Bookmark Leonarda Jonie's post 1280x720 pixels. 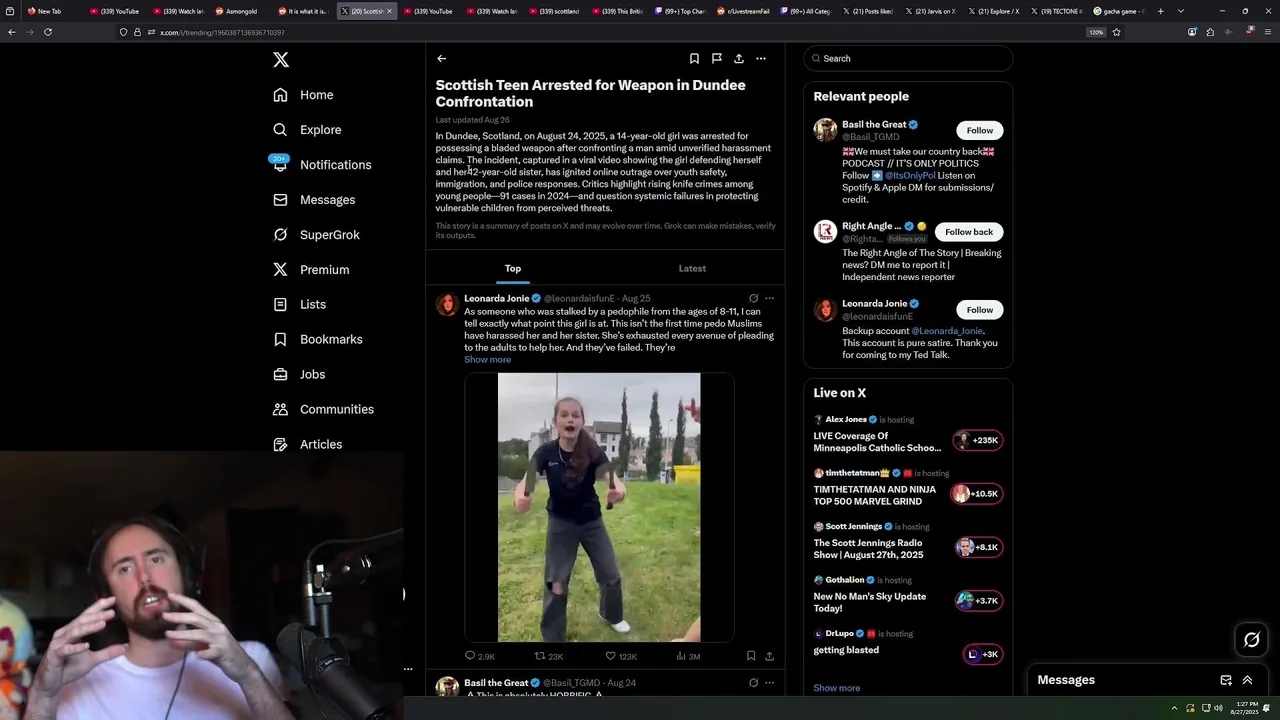[x=751, y=656]
